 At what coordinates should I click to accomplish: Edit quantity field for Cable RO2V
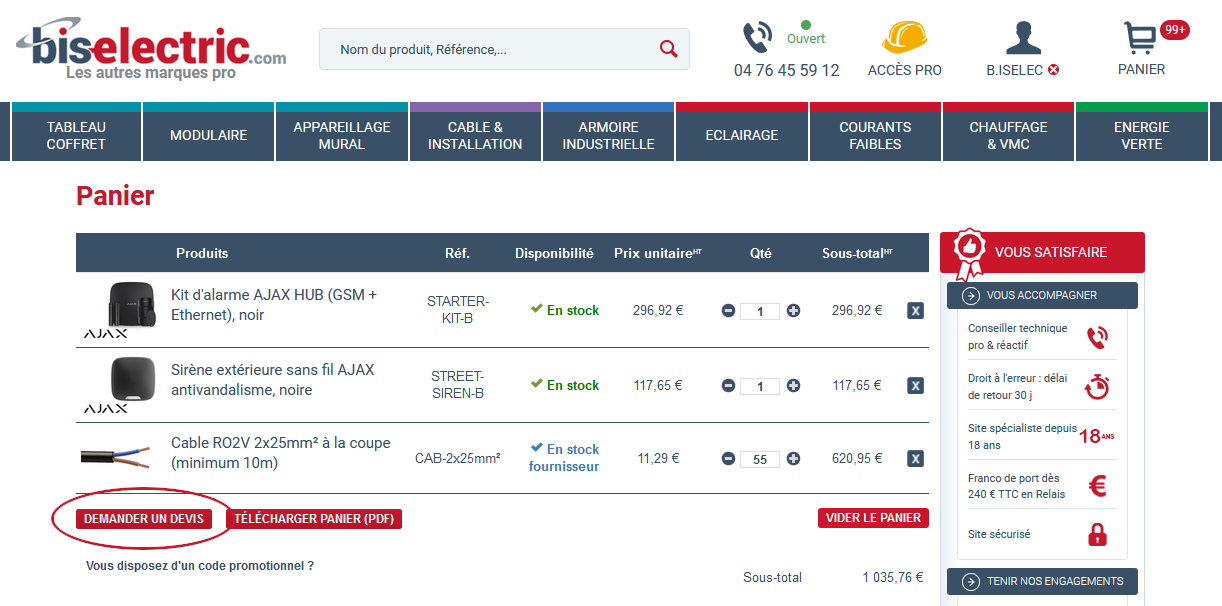pos(761,460)
